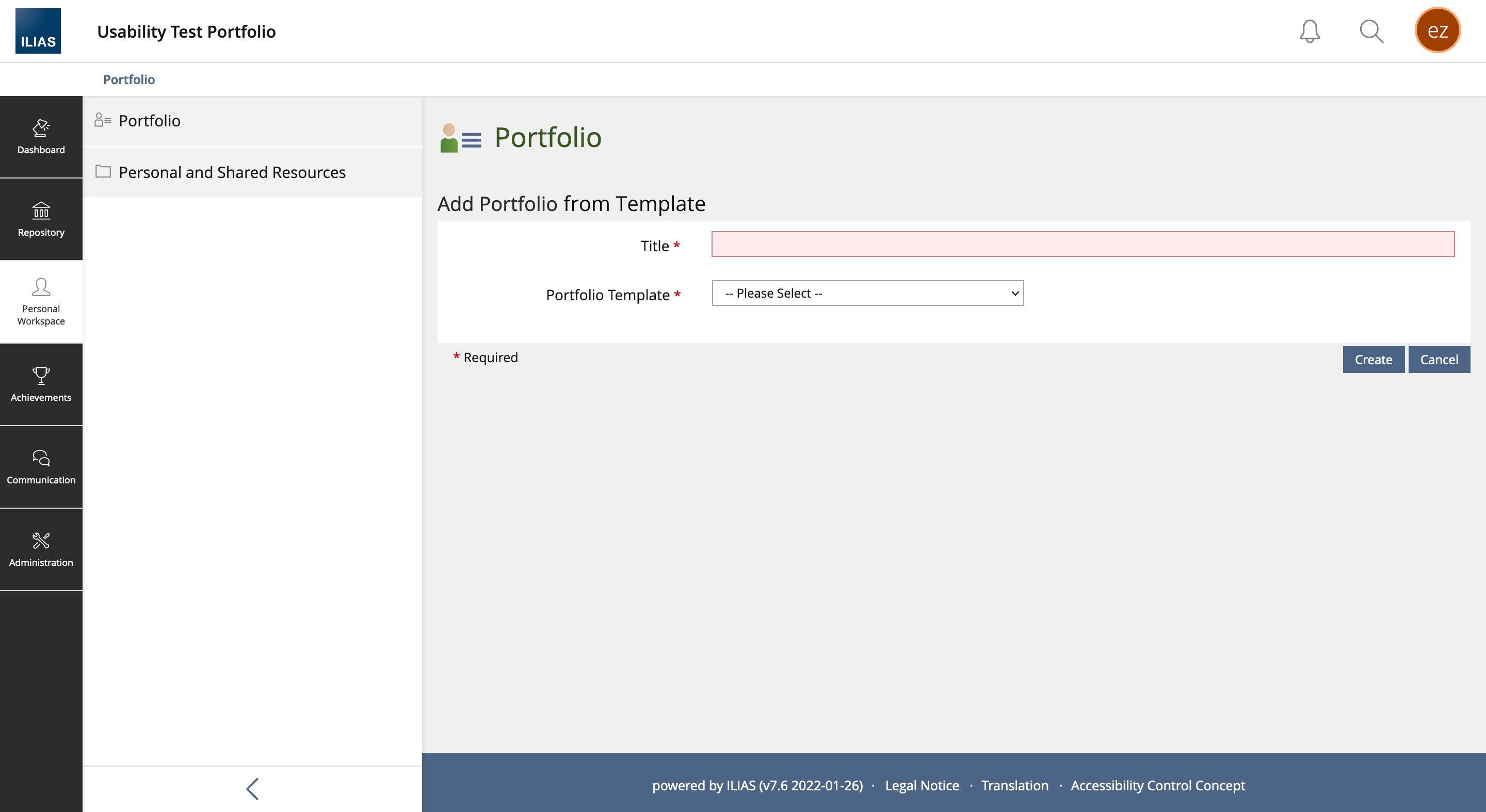
Task: Focus the Title input field
Action: coord(1083,244)
